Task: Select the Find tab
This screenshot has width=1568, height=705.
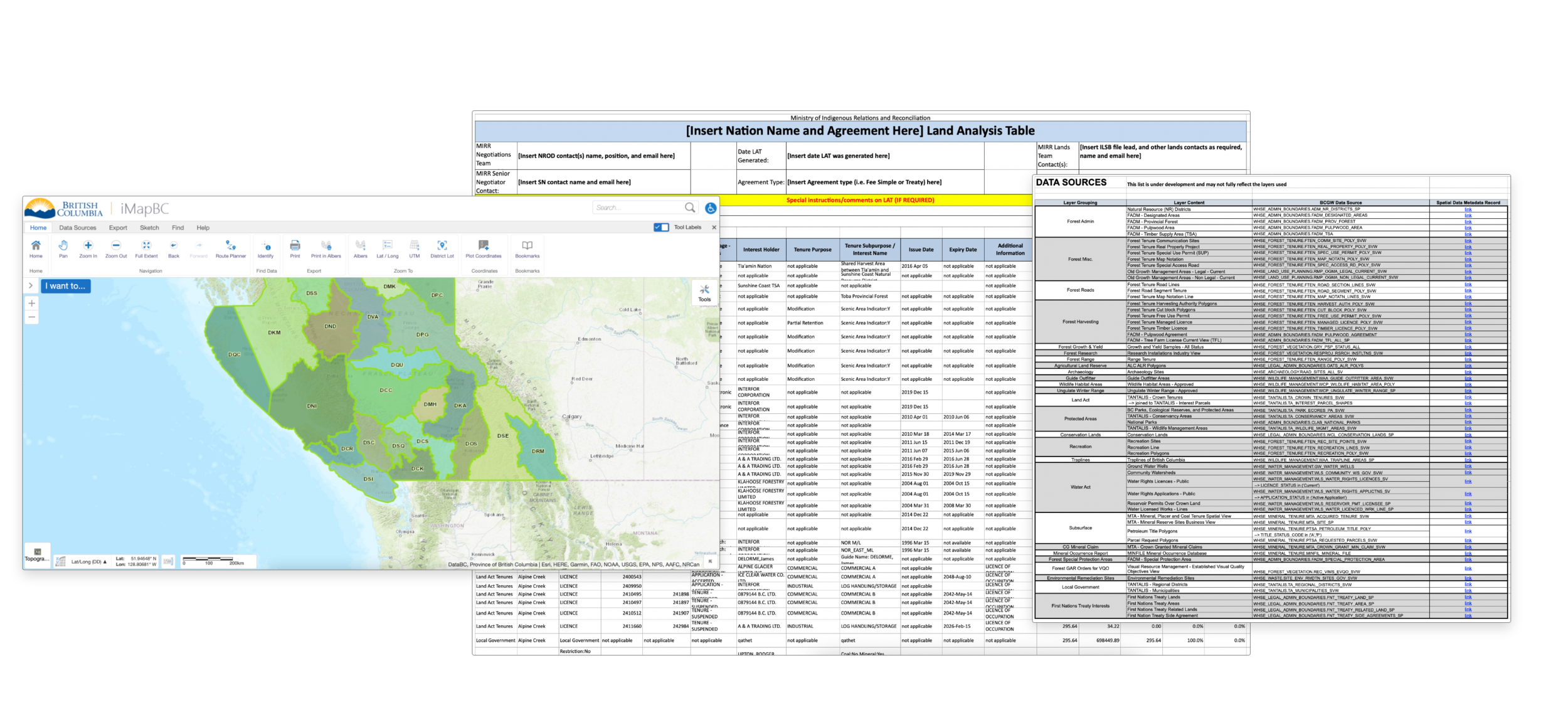Action: [178, 228]
